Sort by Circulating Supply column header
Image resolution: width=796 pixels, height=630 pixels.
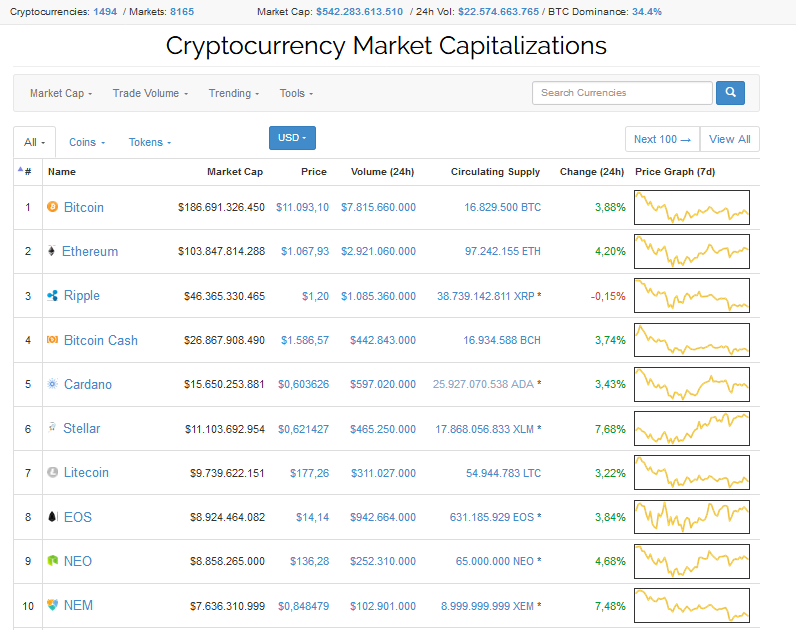(x=495, y=172)
